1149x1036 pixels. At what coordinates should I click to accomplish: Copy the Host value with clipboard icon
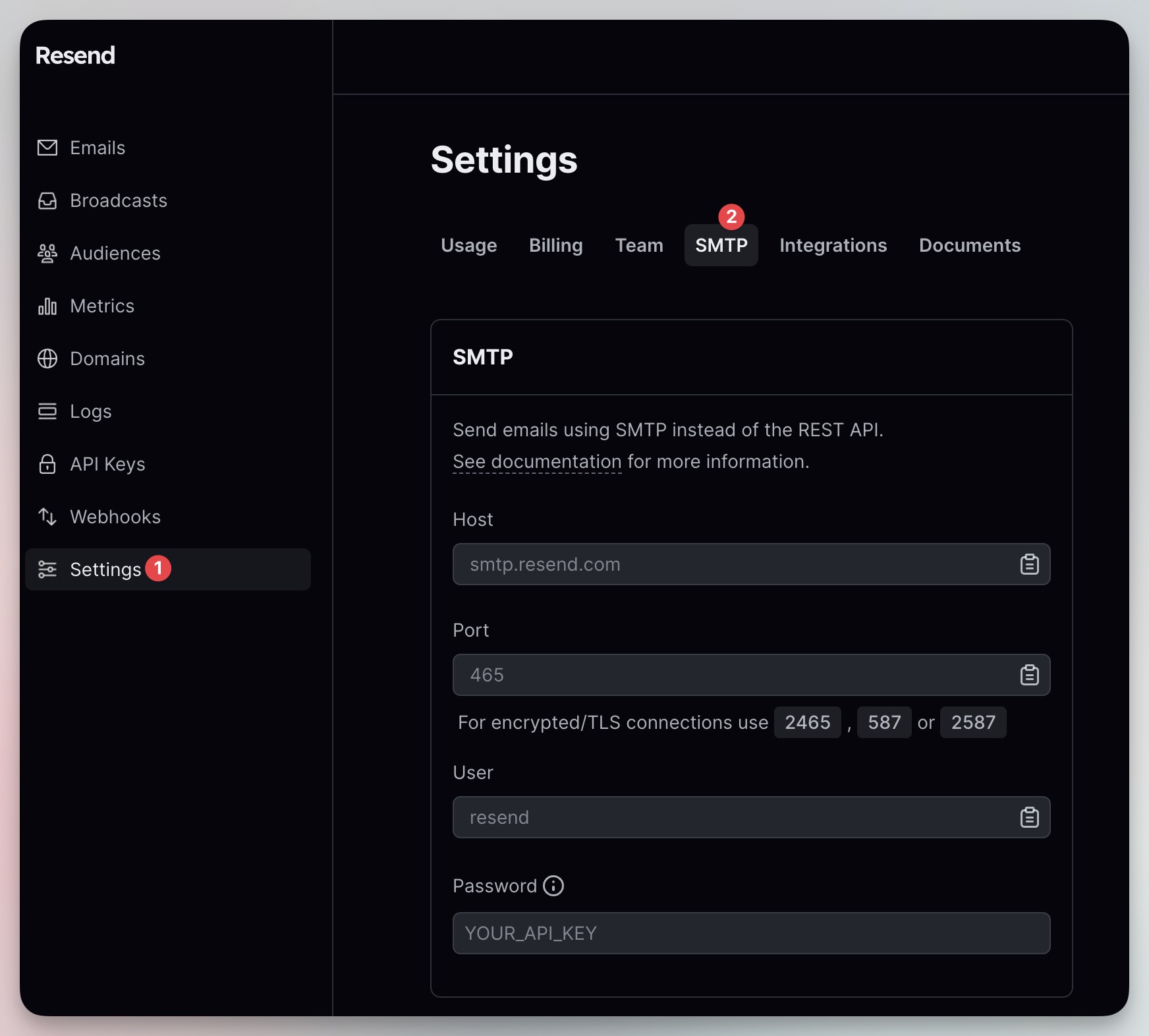1030,564
